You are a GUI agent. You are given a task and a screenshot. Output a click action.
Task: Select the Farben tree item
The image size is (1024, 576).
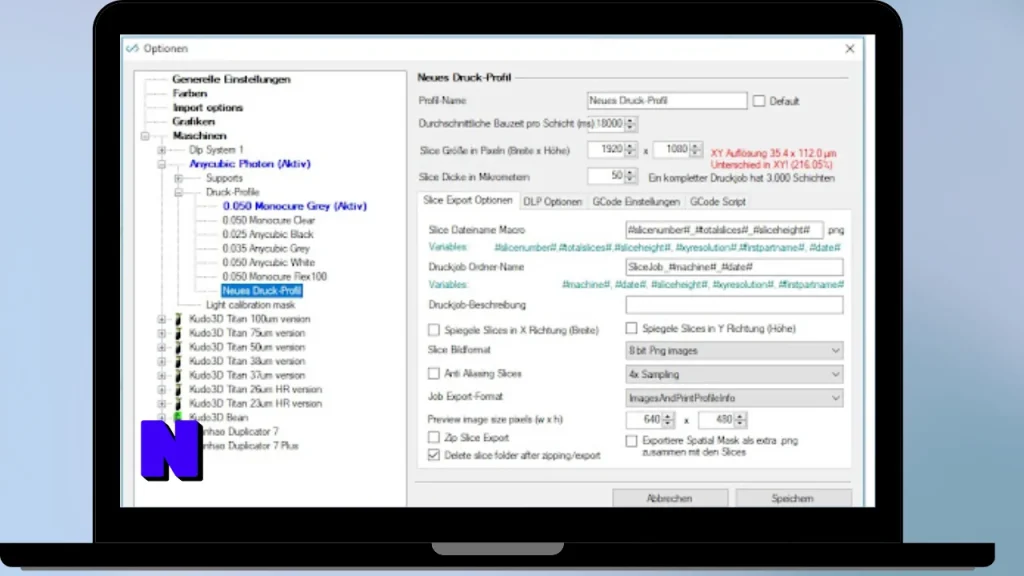[189, 93]
